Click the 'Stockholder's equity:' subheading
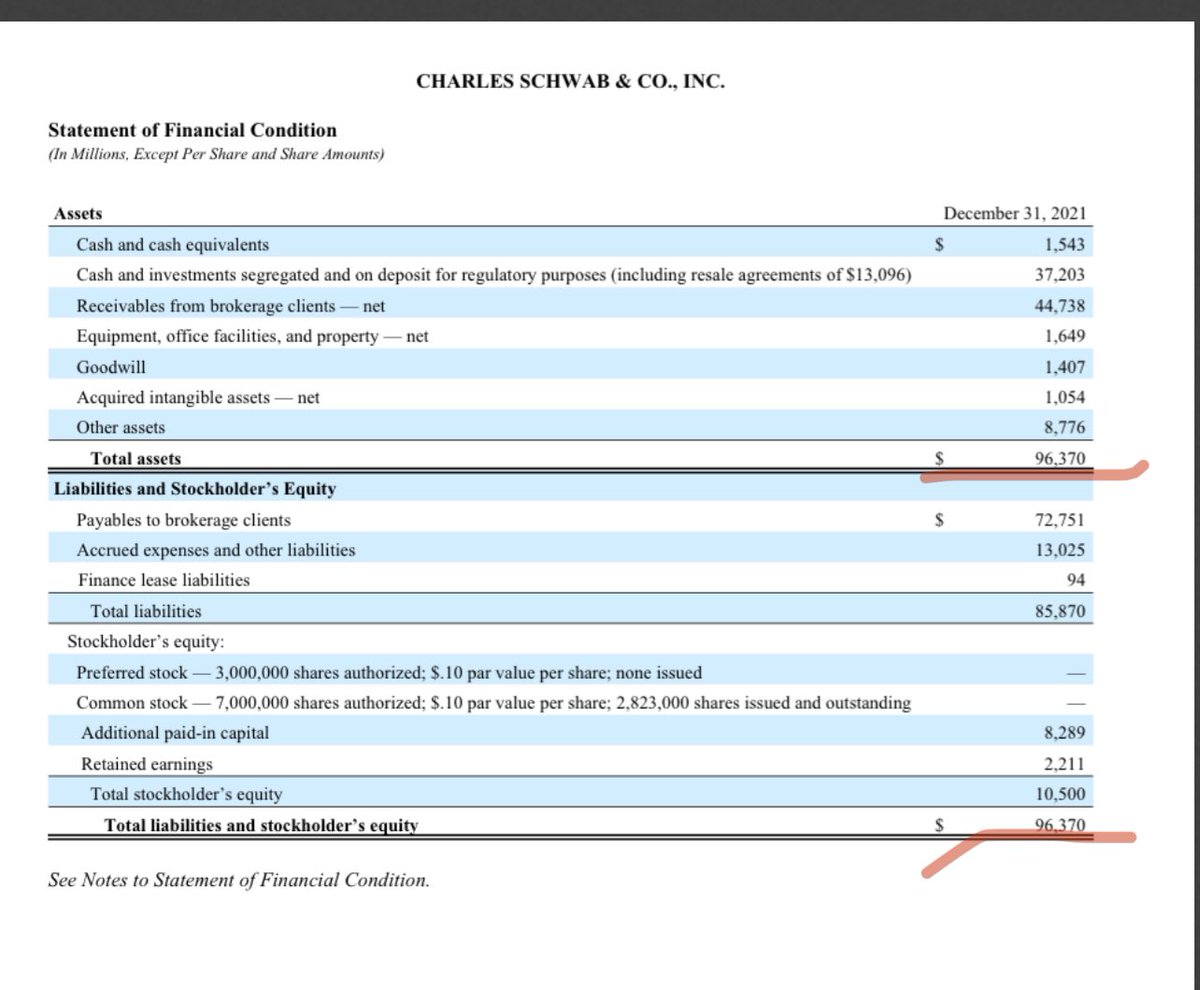 pyautogui.click(x=145, y=642)
